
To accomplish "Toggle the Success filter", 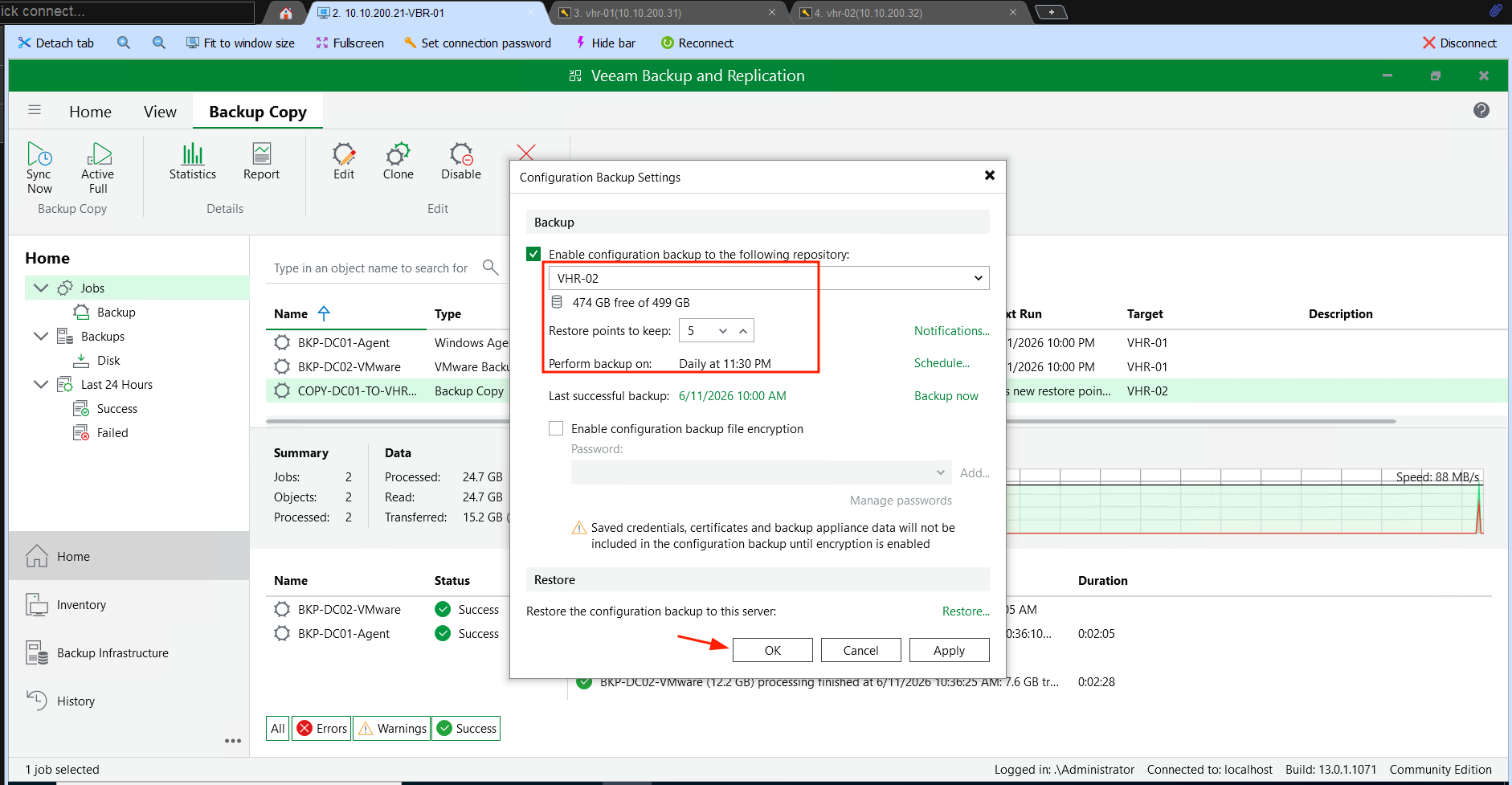I will (x=466, y=728).
